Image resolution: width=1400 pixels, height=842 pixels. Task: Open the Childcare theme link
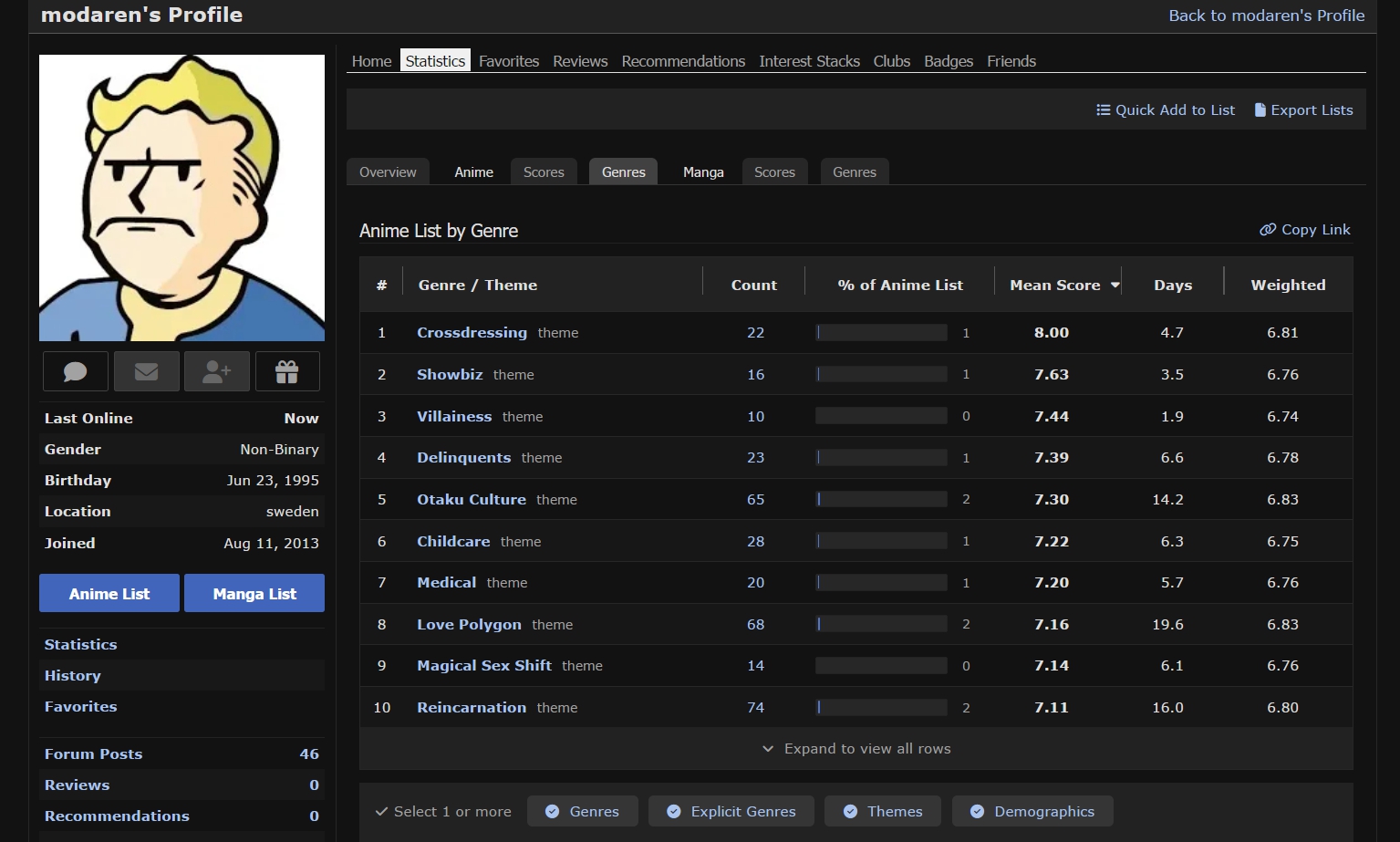click(x=453, y=542)
